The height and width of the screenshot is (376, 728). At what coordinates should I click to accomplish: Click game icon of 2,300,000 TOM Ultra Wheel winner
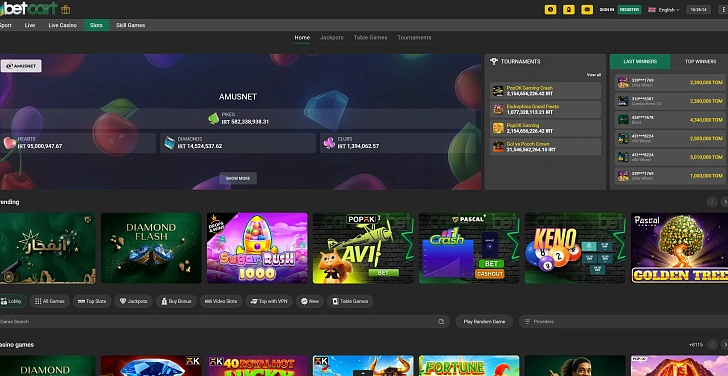coord(623,83)
